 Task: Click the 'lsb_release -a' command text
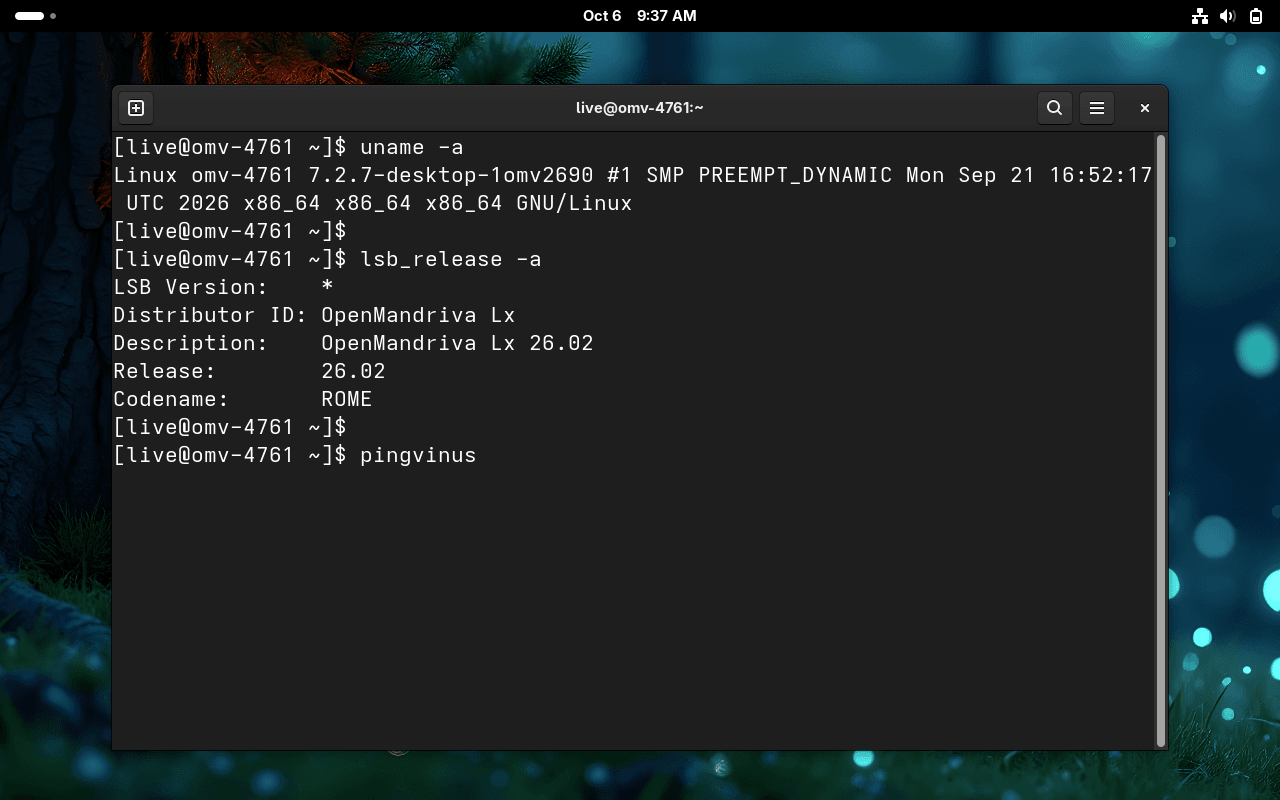451,259
